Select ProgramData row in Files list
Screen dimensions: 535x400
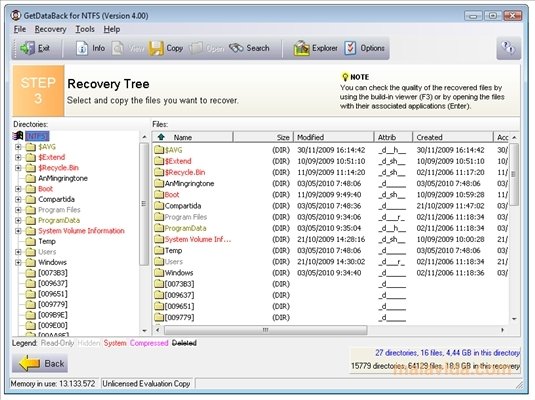pos(330,228)
